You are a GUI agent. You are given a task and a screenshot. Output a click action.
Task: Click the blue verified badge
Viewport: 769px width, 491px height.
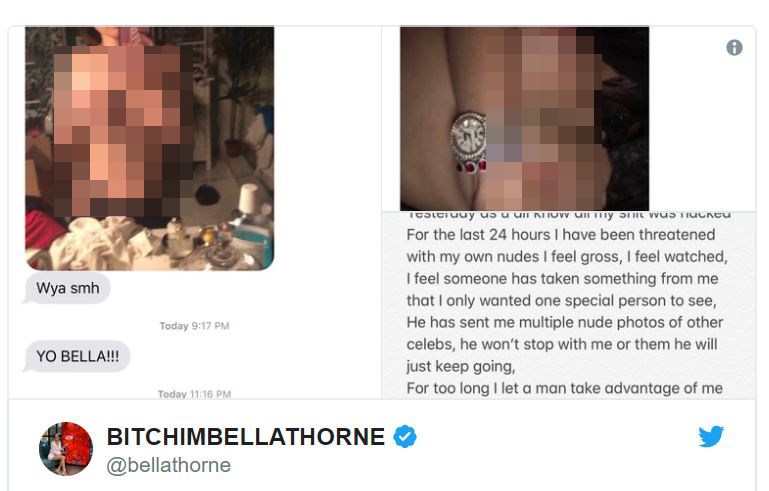pos(405,437)
